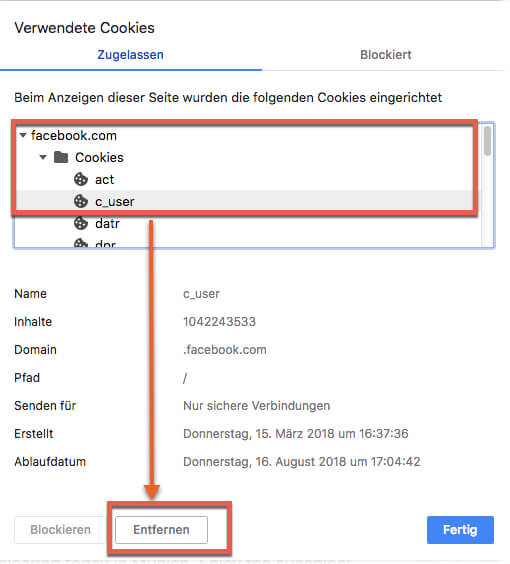The image size is (510, 564).
Task: Open the Blockiert tab
Action: click(x=386, y=55)
